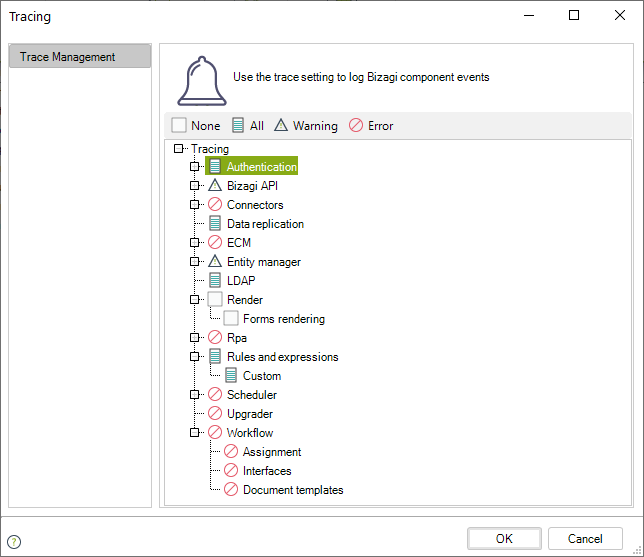Select the Custom label
This screenshot has height=557, width=644.
[x=262, y=375]
